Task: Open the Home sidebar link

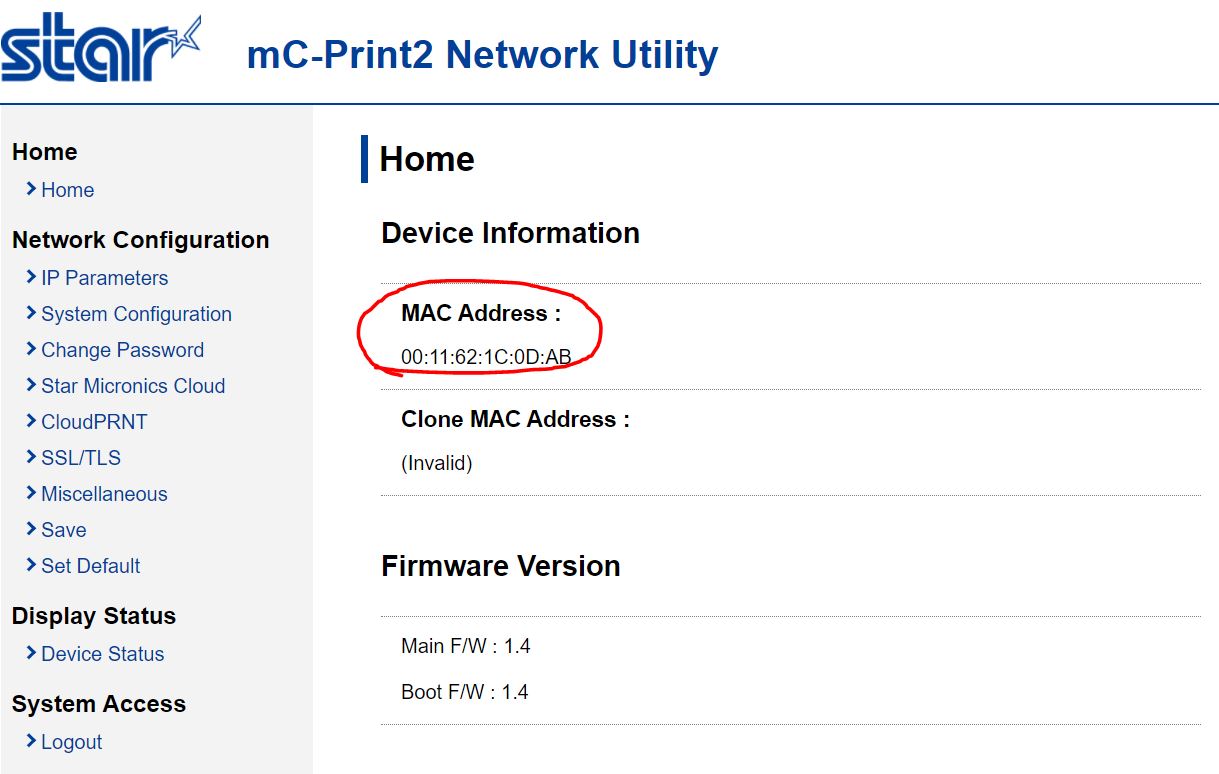Action: pyautogui.click(x=67, y=190)
